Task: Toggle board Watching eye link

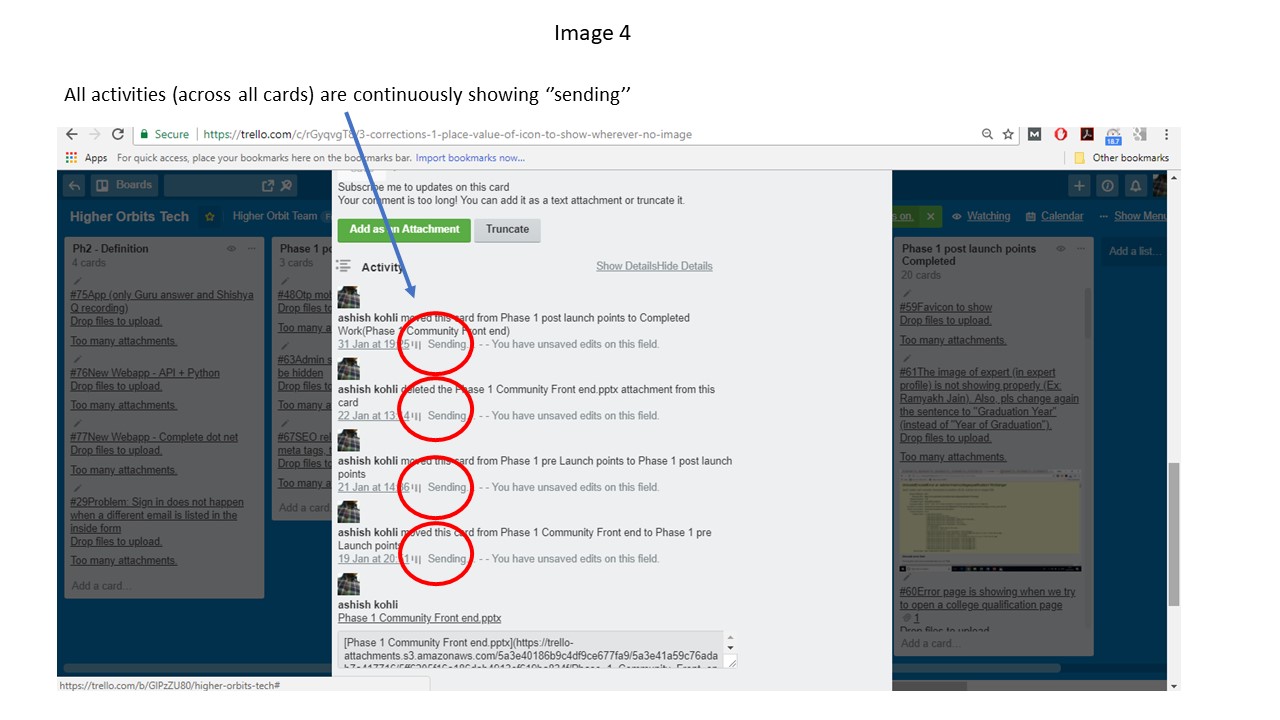Action: (x=981, y=216)
